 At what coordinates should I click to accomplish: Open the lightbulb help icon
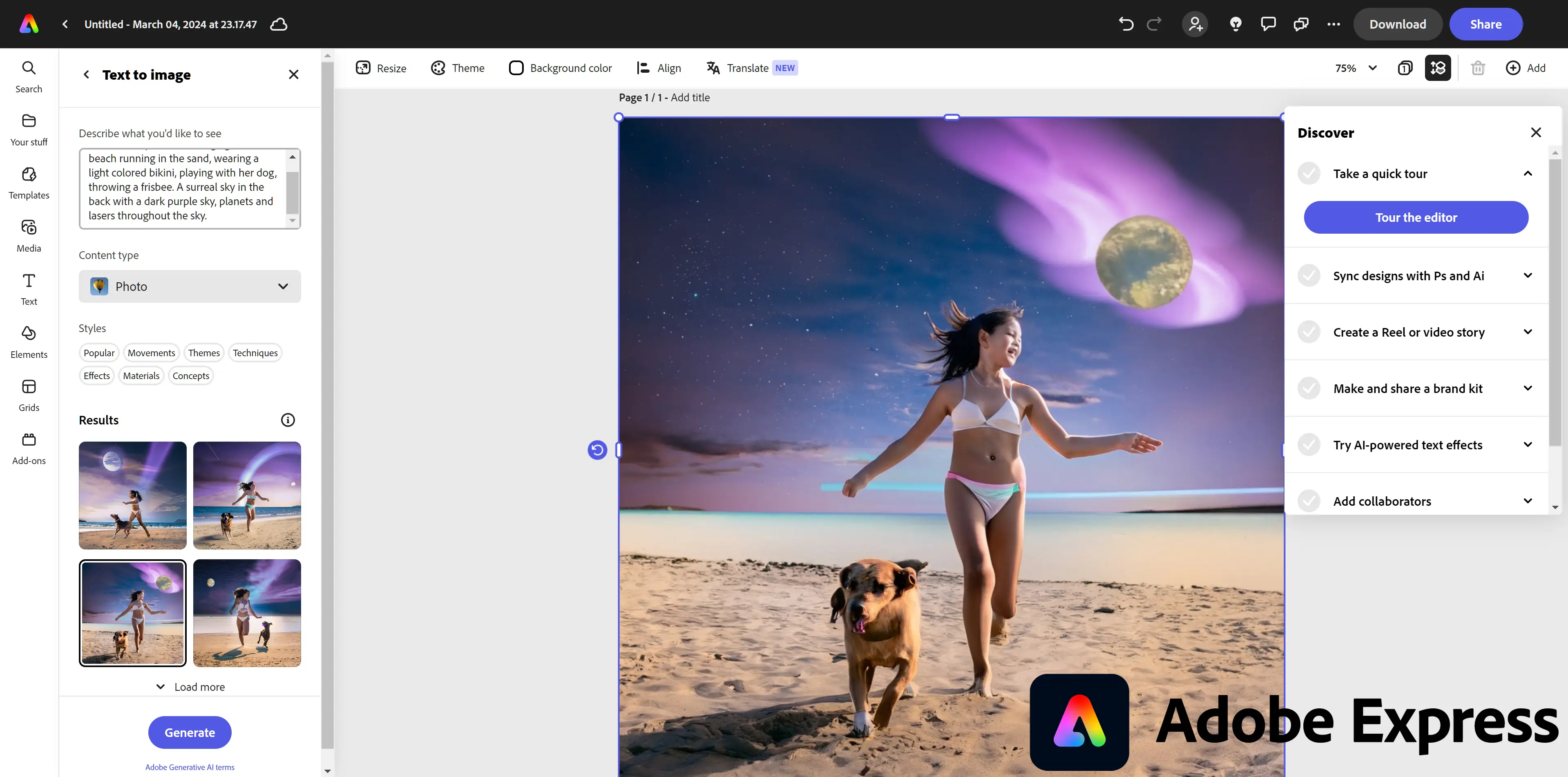[x=1236, y=24]
